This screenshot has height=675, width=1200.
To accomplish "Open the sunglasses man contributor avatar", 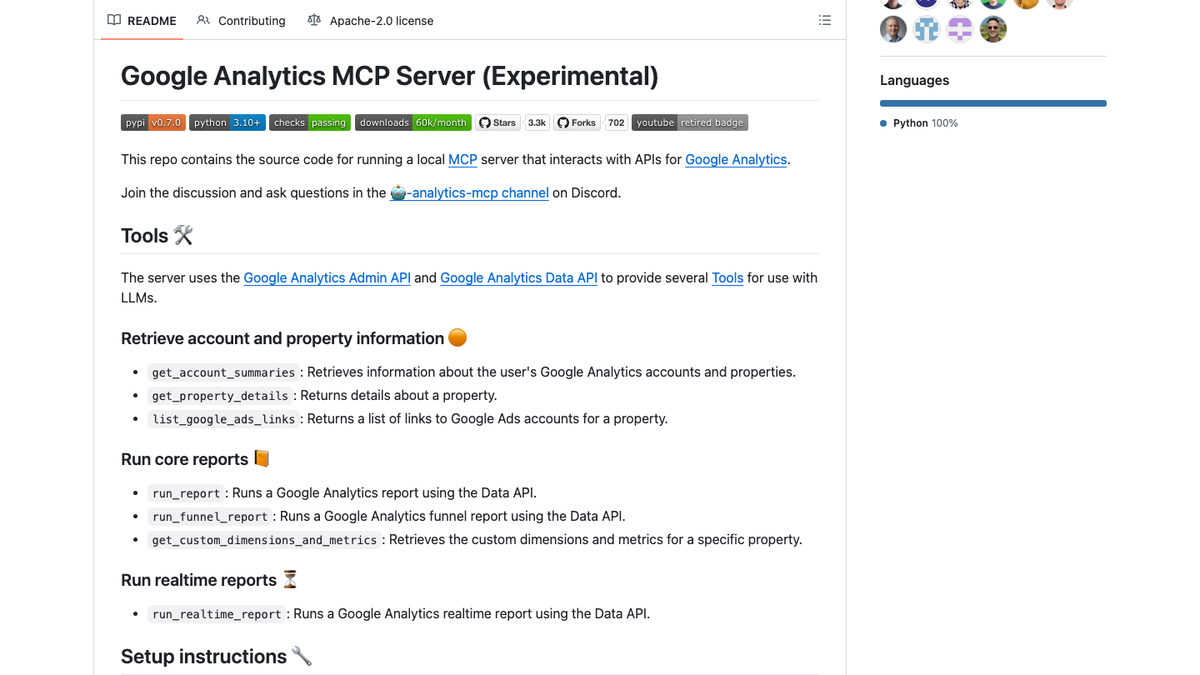I will (993, 29).
